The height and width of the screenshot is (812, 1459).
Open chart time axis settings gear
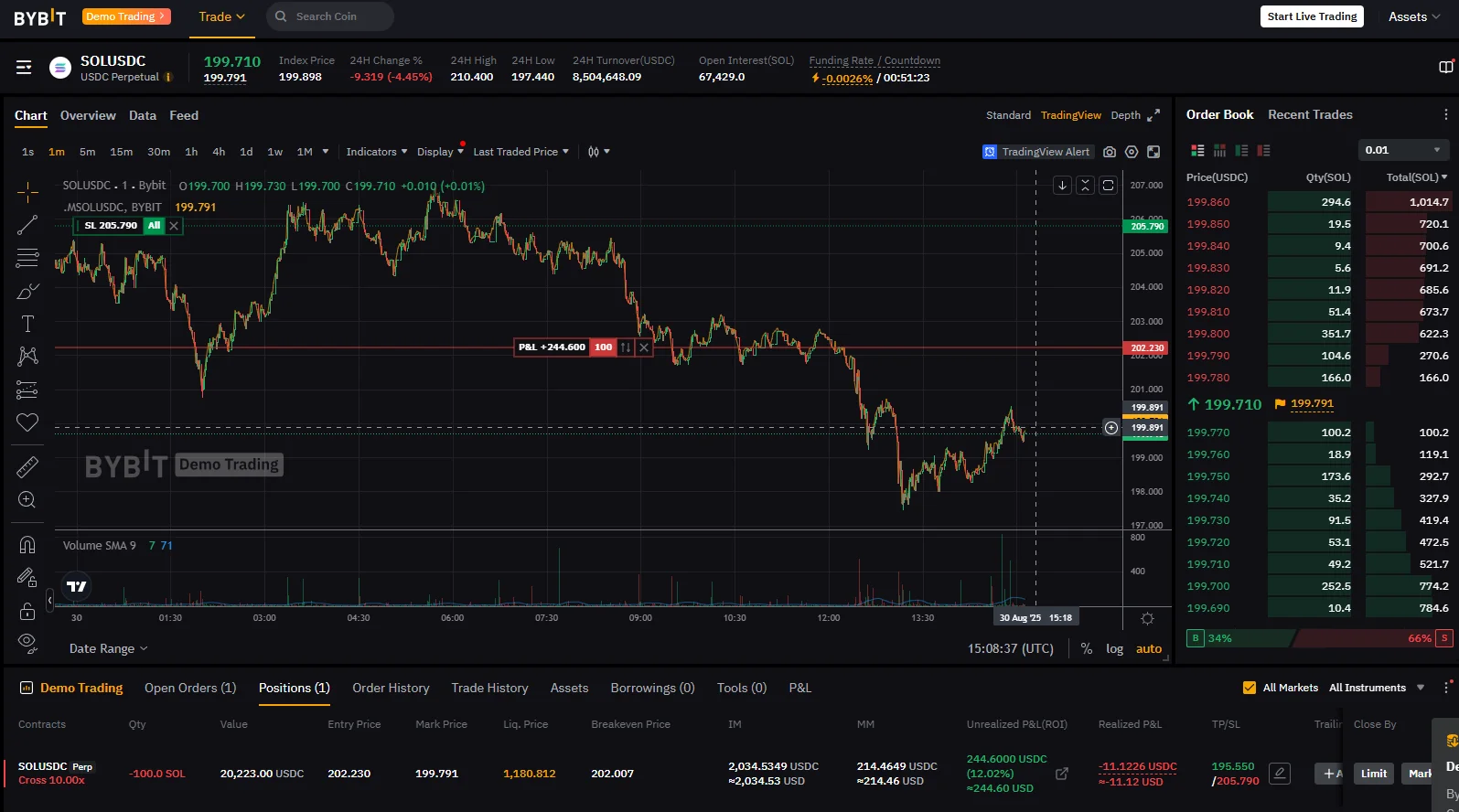(1147, 619)
